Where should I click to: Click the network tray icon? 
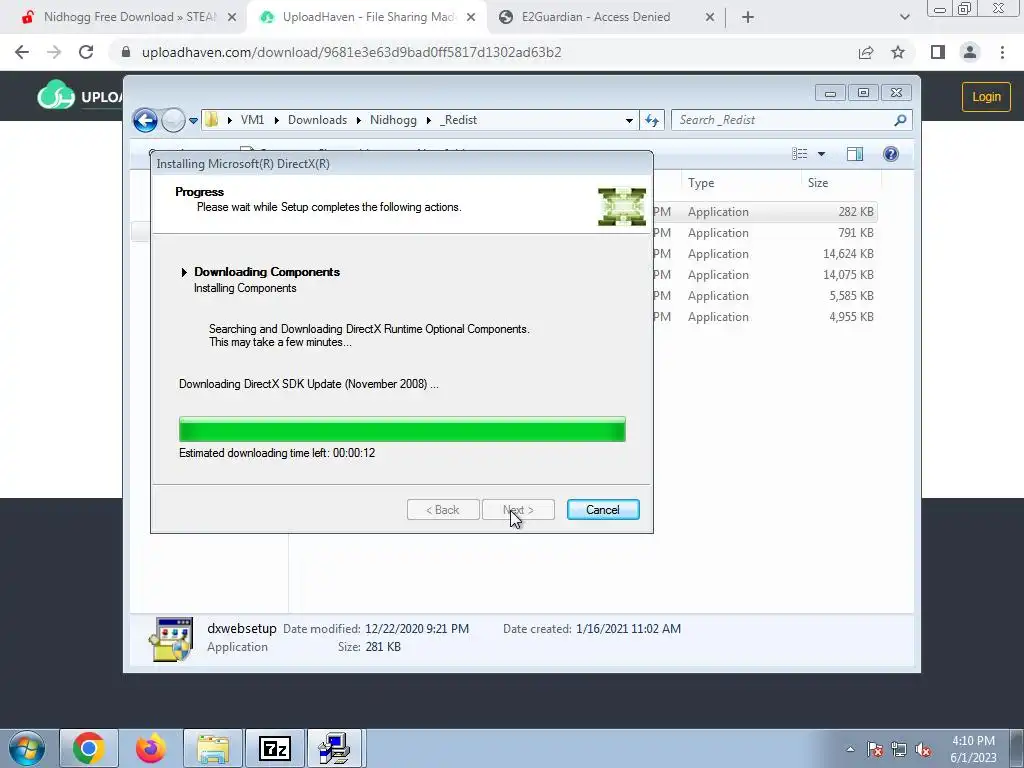click(x=899, y=750)
